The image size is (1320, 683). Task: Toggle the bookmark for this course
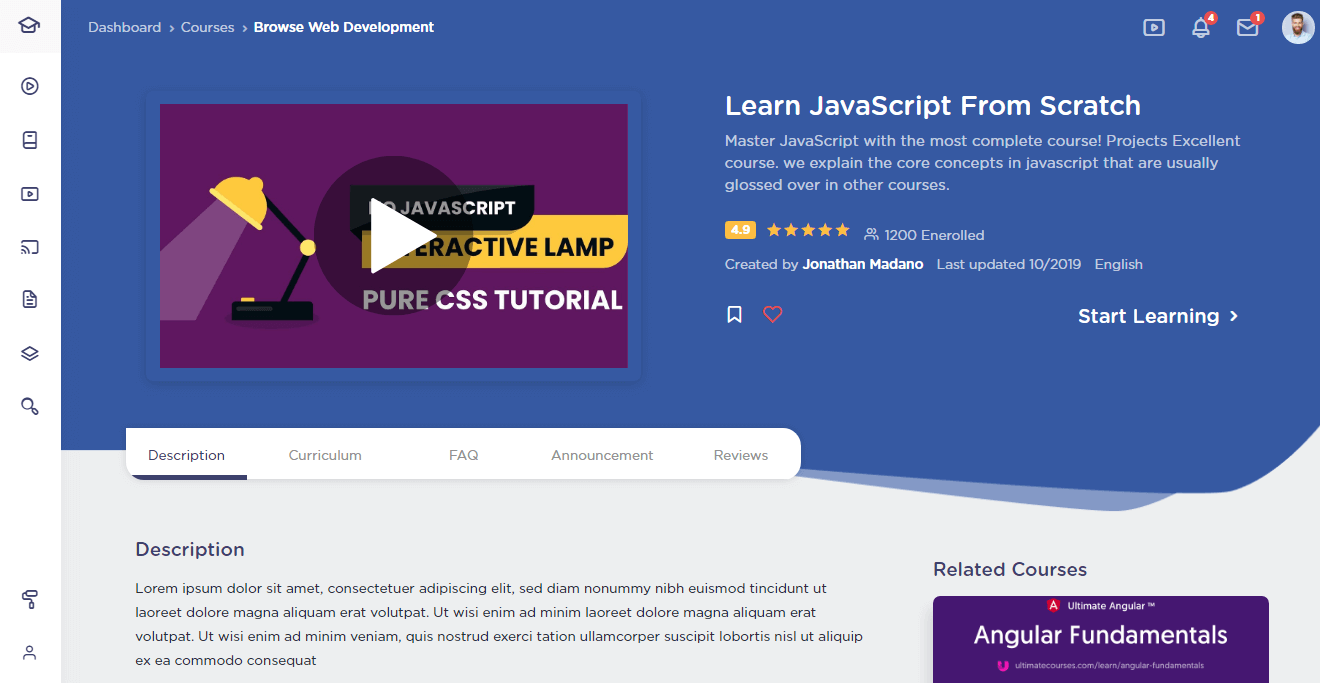(734, 315)
